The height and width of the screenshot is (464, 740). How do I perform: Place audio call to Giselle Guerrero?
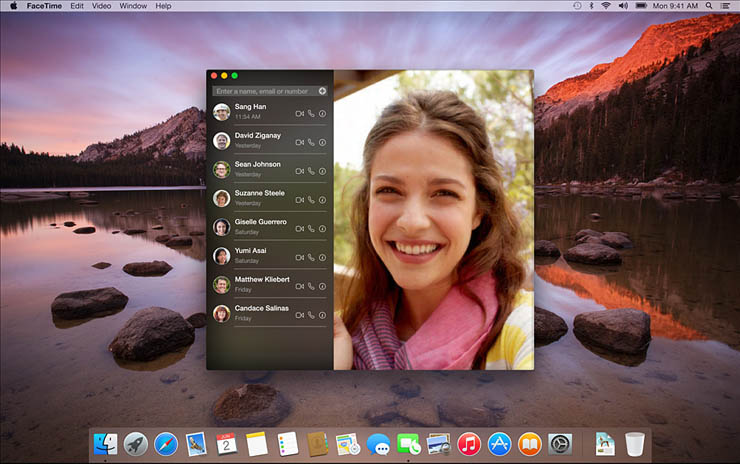[311, 229]
